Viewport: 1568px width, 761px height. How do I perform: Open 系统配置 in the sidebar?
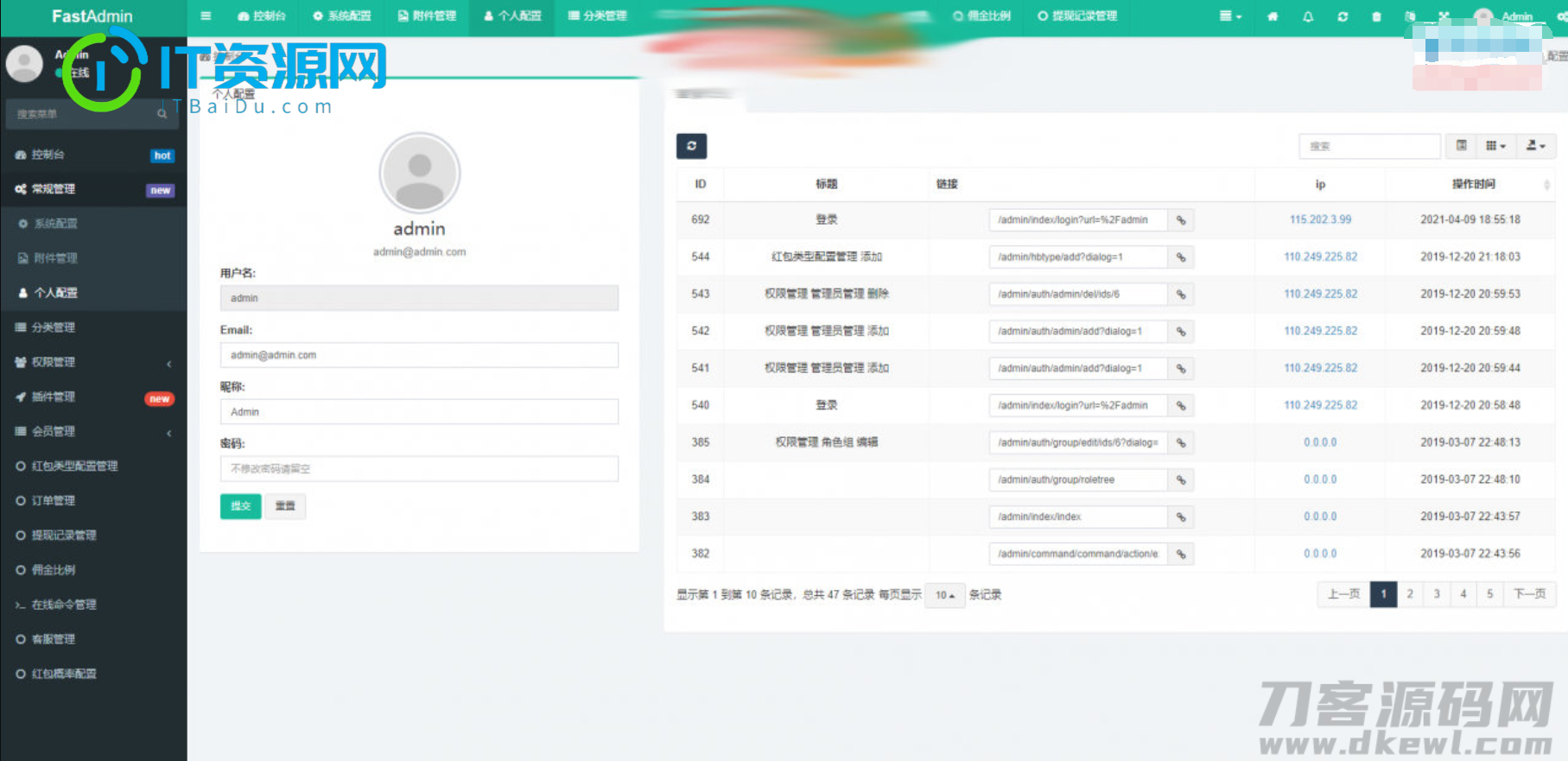coord(93,224)
